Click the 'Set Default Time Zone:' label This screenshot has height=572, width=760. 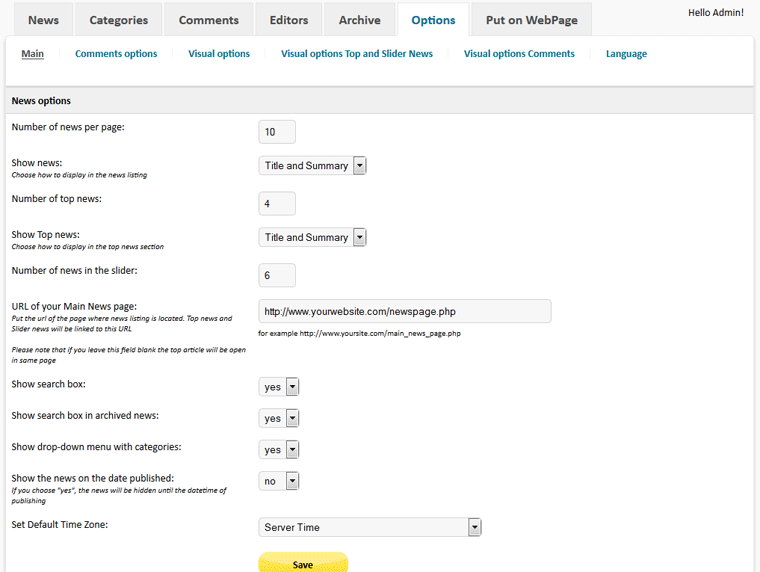pyautogui.click(x=60, y=524)
